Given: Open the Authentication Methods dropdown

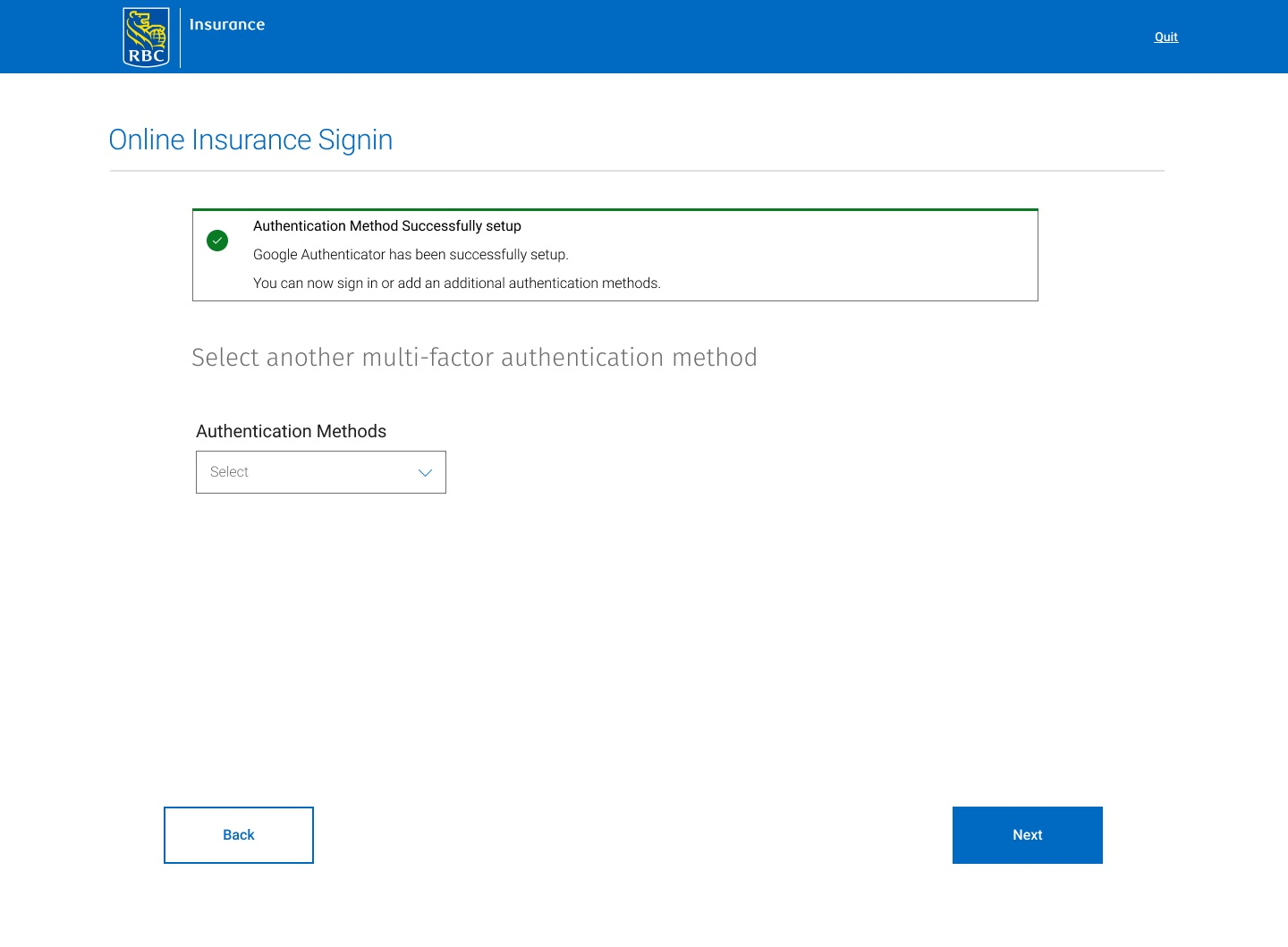Looking at the screenshot, I should point(321,472).
